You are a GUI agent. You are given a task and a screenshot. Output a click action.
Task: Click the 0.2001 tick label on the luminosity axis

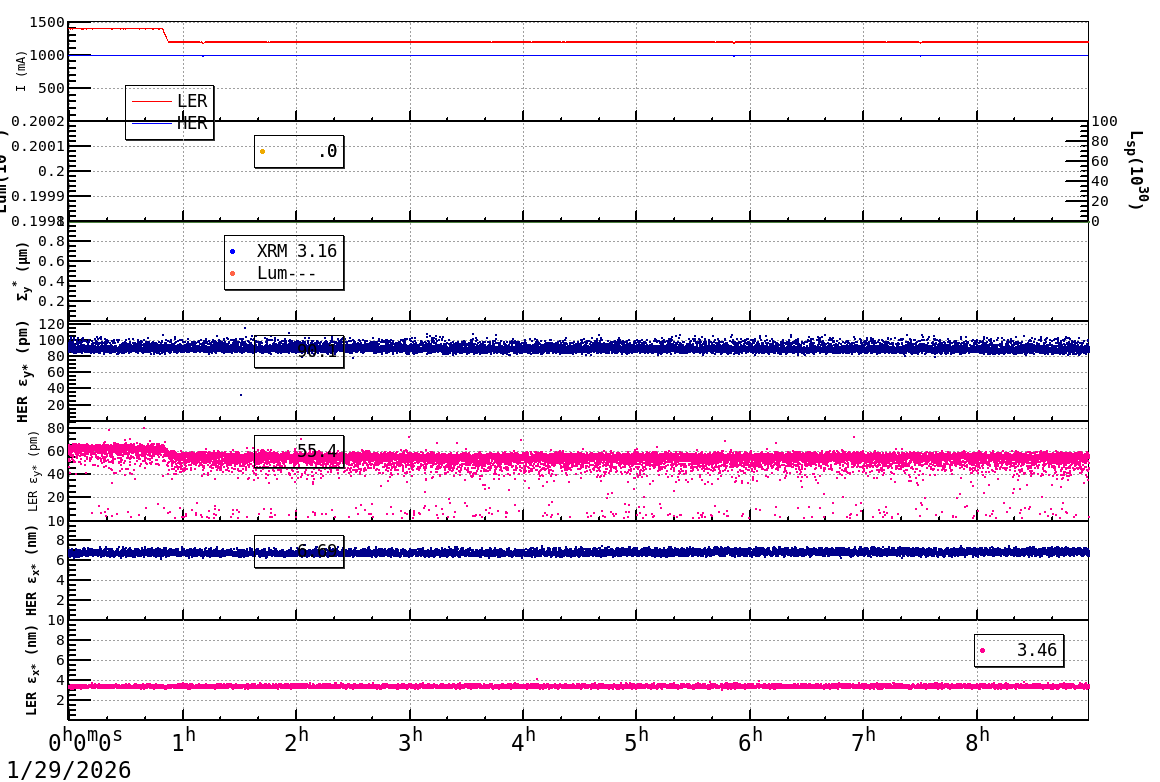click(x=38, y=146)
